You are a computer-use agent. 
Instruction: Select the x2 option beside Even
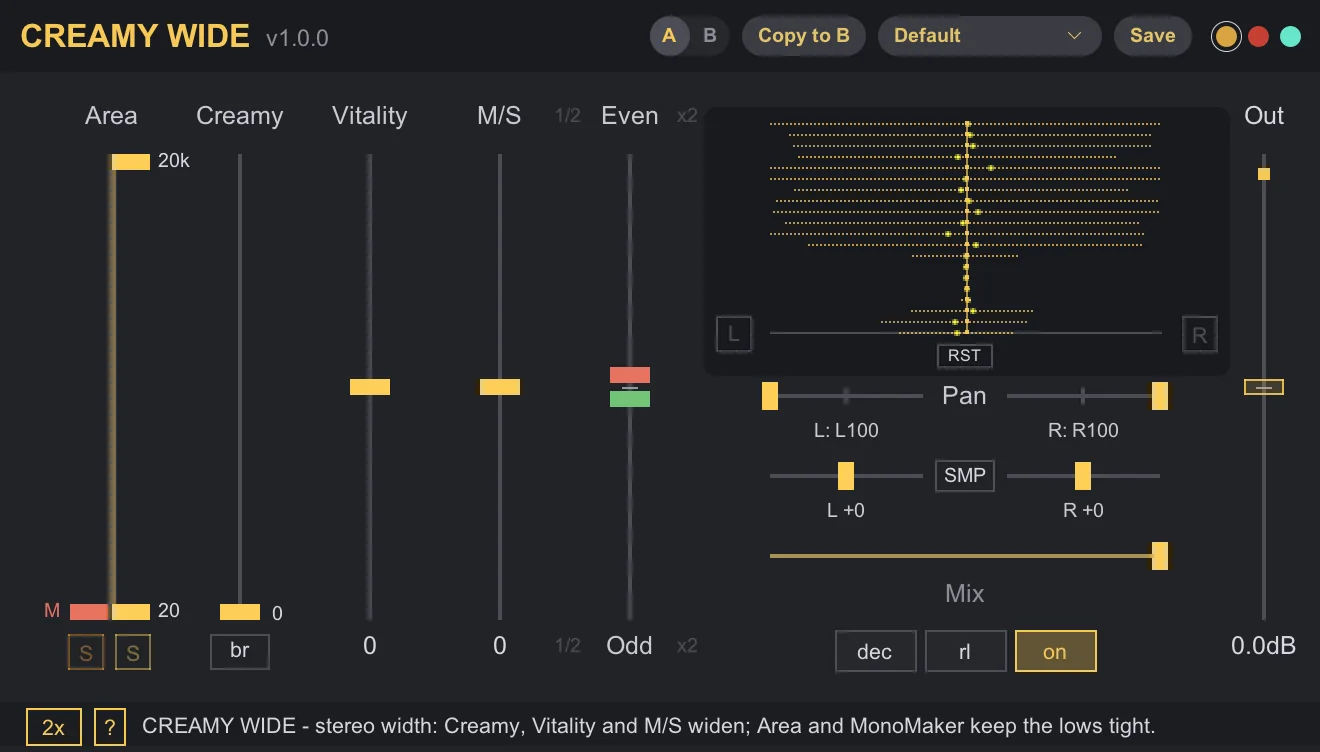tap(687, 116)
